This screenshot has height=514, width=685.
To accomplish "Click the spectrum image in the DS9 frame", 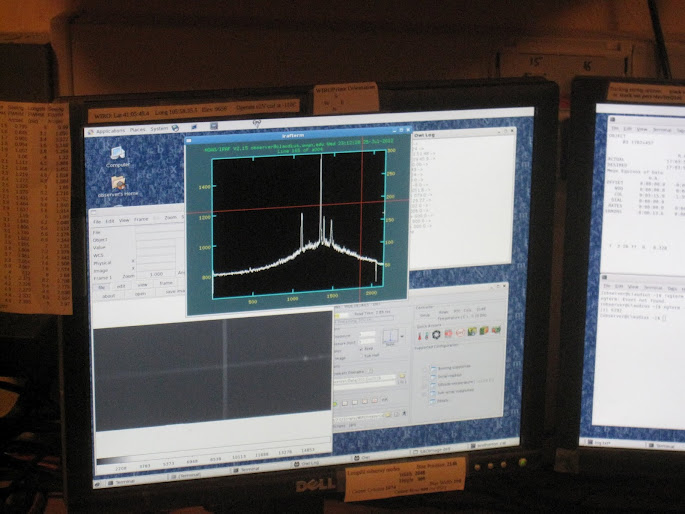I will pos(212,371).
